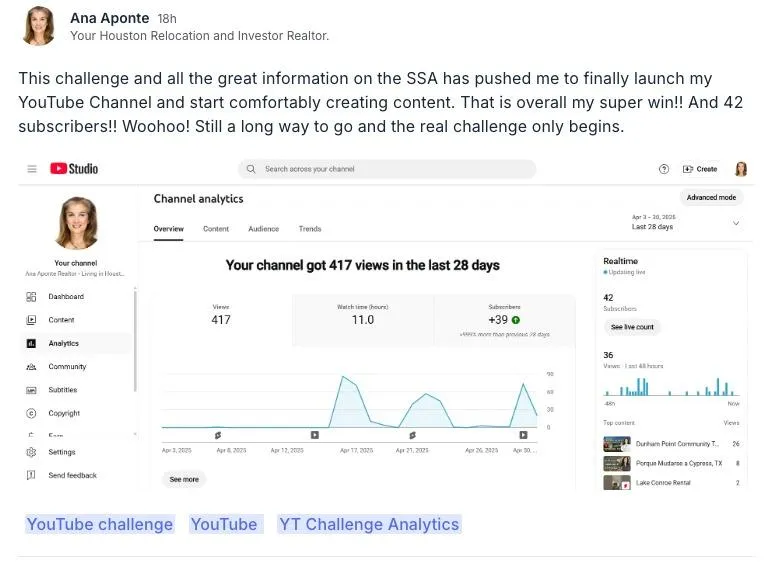
Task: Switch to the Audience tab
Action: pyautogui.click(x=263, y=229)
